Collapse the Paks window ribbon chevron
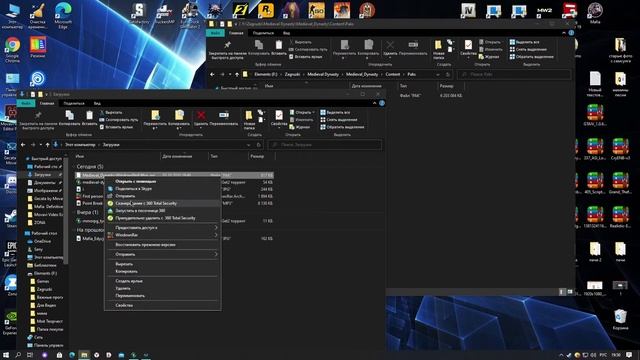Screen dimensions: 640x360 pyautogui.click(x=564, y=33)
